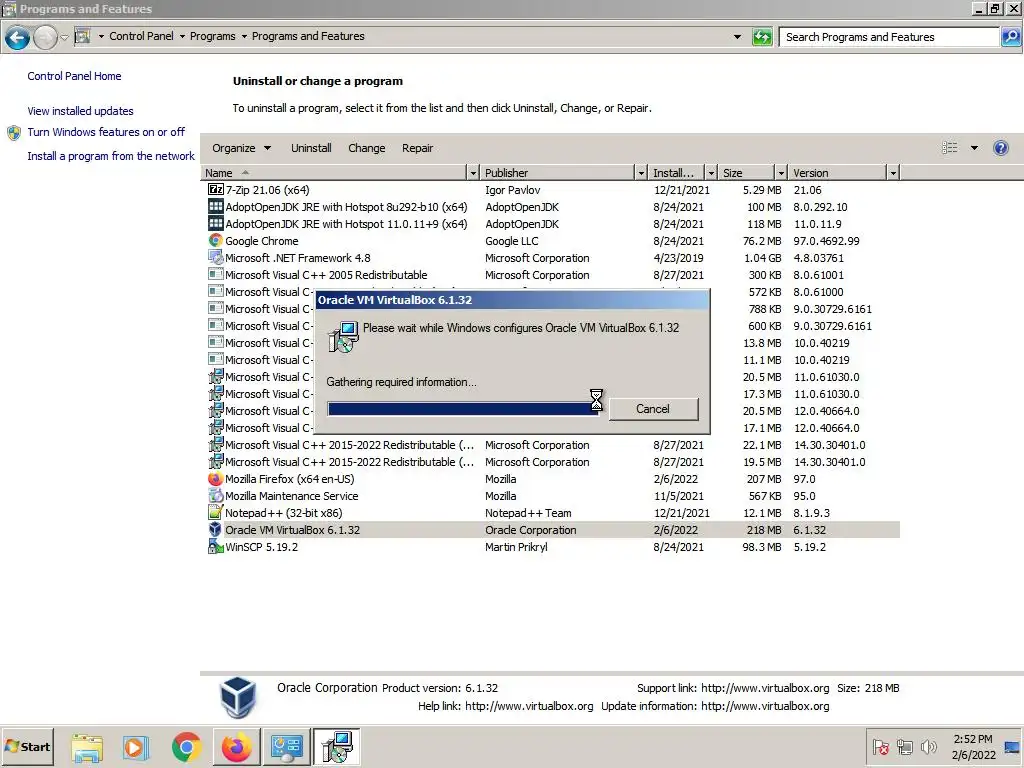
Task: Click the Microsoft .NET Framework 4.8 icon
Action: (x=216, y=257)
